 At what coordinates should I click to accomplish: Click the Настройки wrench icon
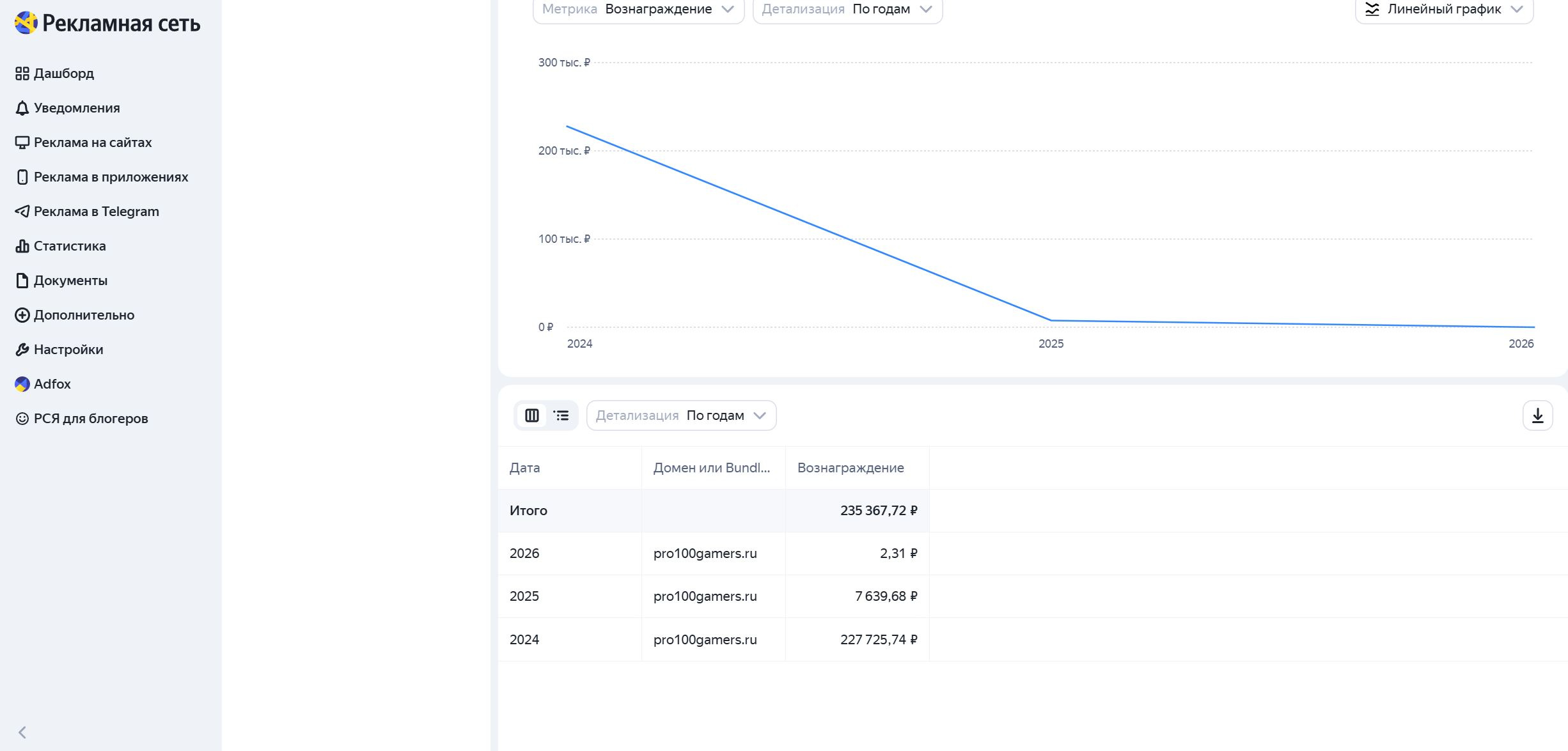[22, 350]
